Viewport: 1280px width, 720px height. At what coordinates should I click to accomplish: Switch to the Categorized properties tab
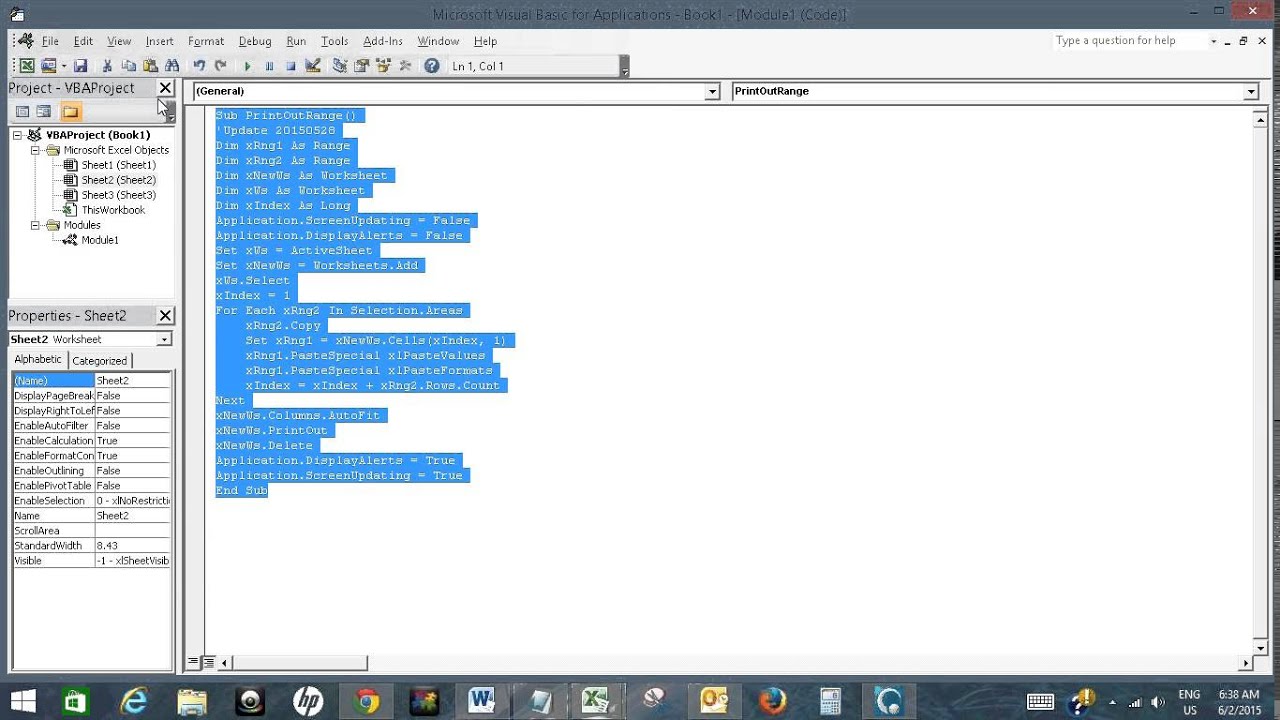tap(99, 360)
